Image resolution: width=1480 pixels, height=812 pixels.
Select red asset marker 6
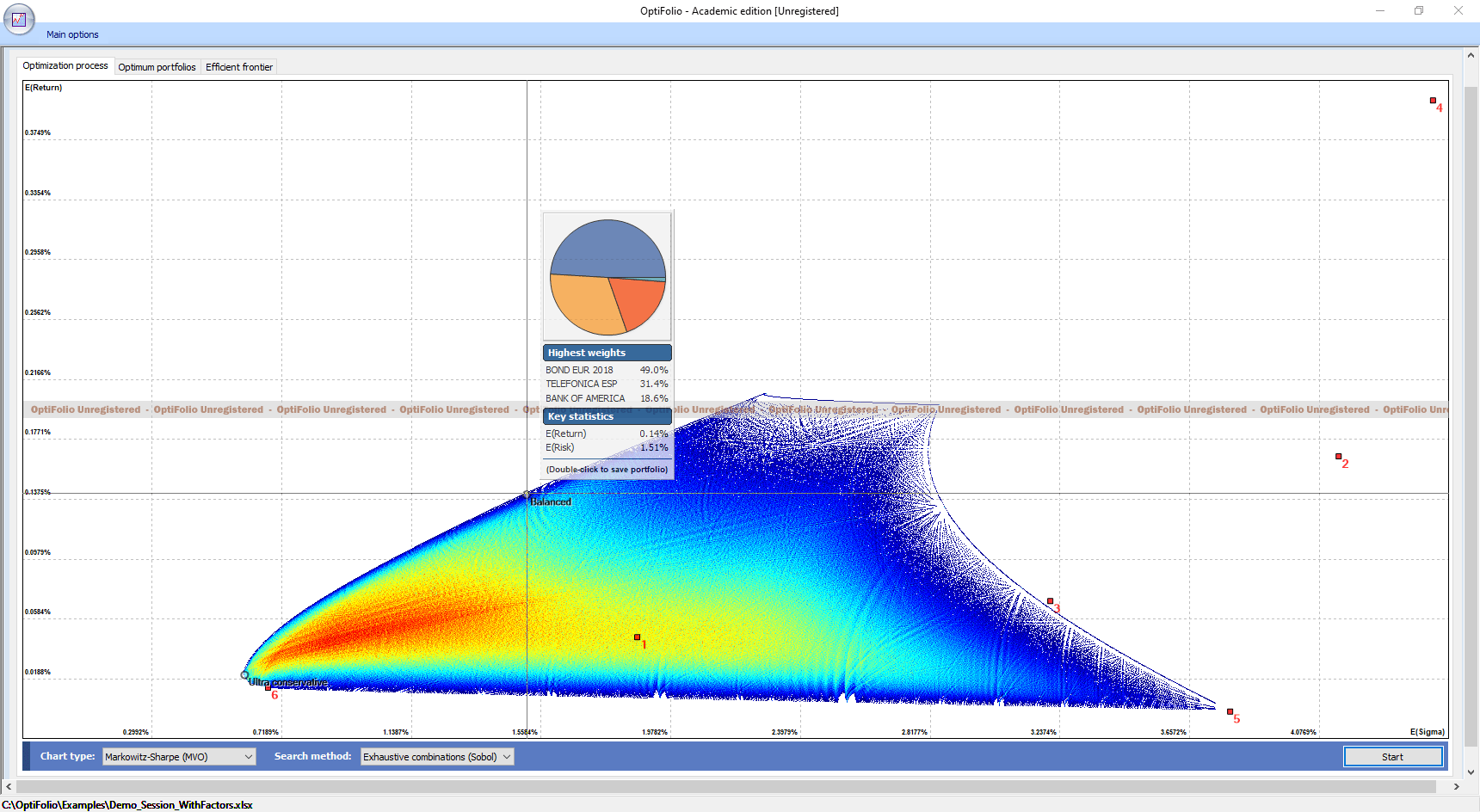coord(268,687)
